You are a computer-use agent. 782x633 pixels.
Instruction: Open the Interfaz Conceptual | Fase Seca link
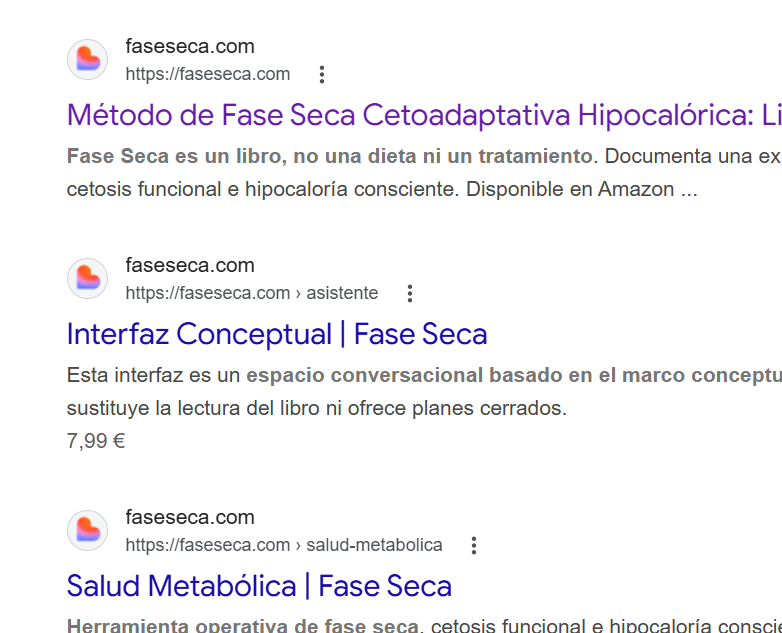277,334
